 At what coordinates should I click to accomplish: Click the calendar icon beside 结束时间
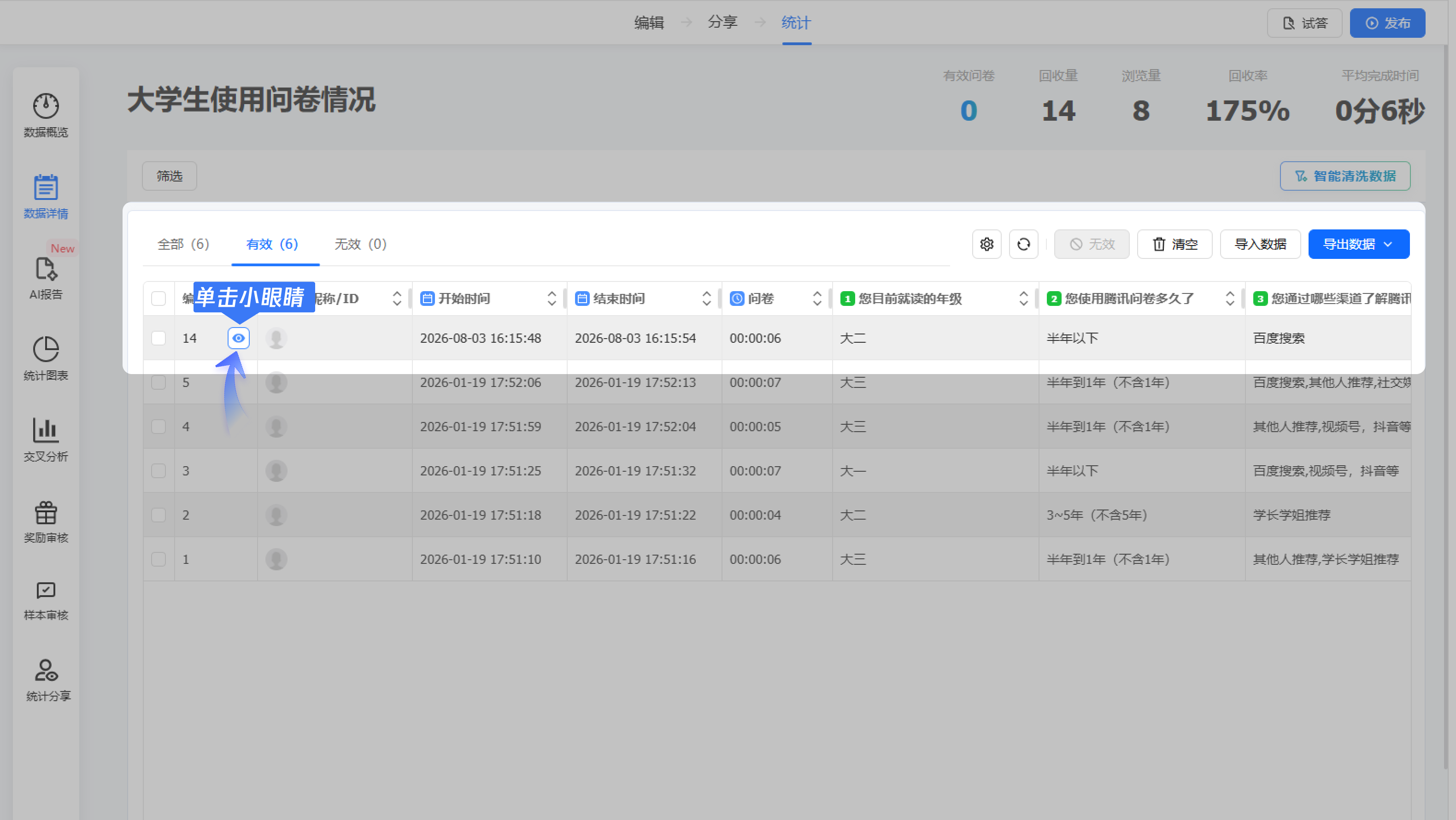[x=582, y=299]
